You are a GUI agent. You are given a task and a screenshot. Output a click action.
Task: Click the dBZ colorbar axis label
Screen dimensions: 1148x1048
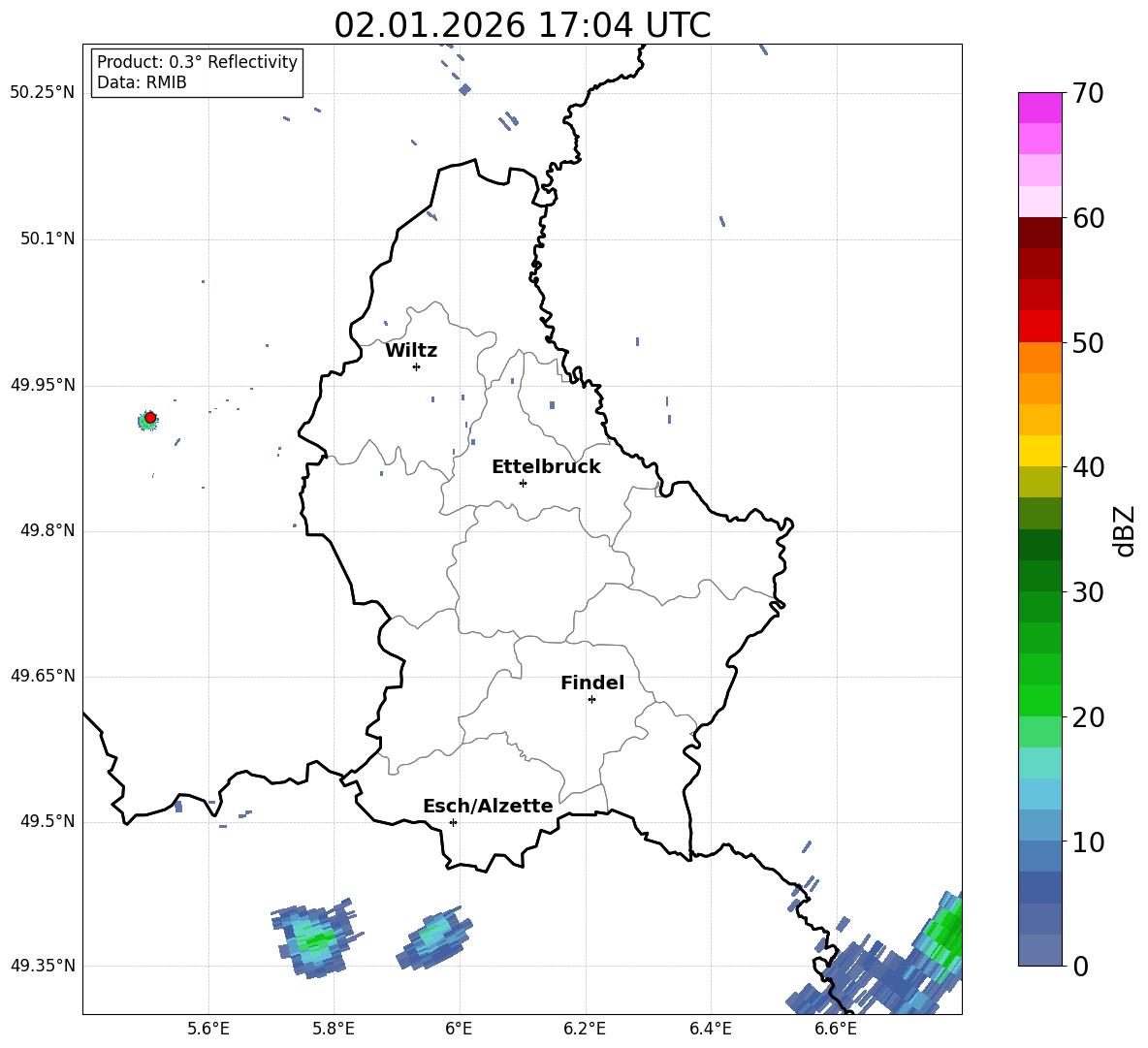1125,530
